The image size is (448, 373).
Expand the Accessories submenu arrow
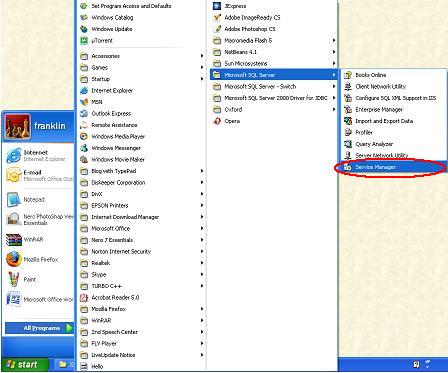pyautogui.click(x=202, y=56)
